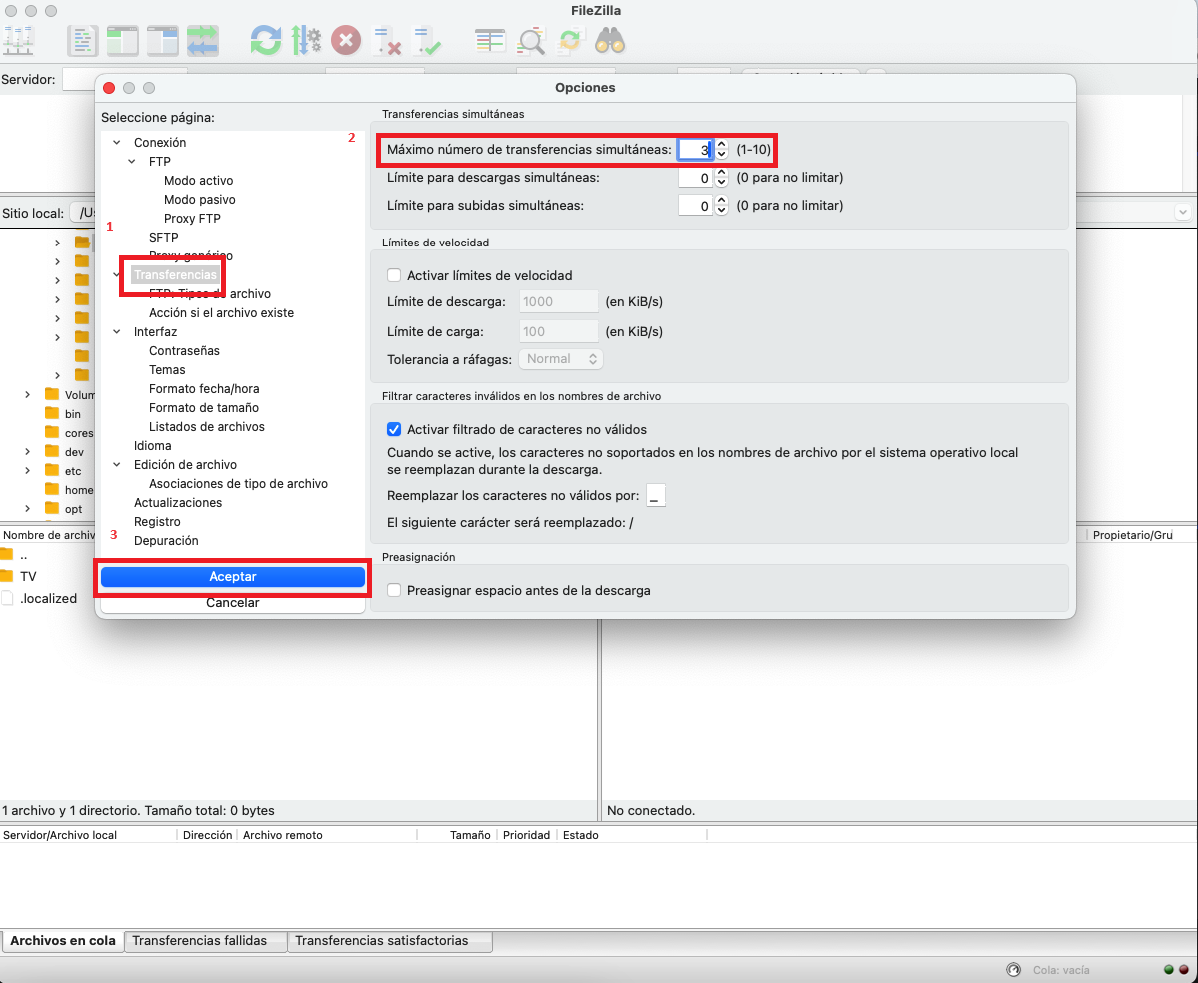
Task: Select the Listados de archivos page
Action: 207,427
